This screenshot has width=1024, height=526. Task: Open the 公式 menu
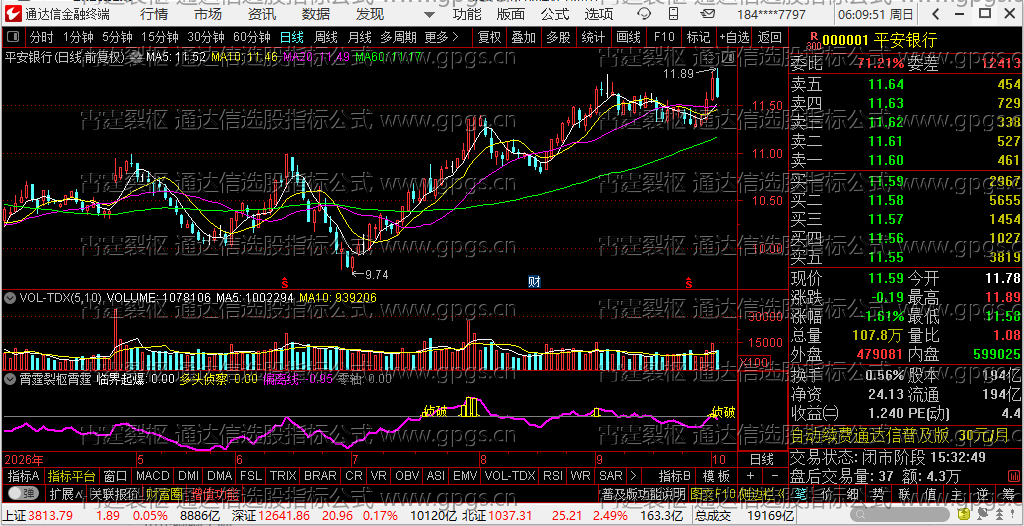pyautogui.click(x=555, y=14)
